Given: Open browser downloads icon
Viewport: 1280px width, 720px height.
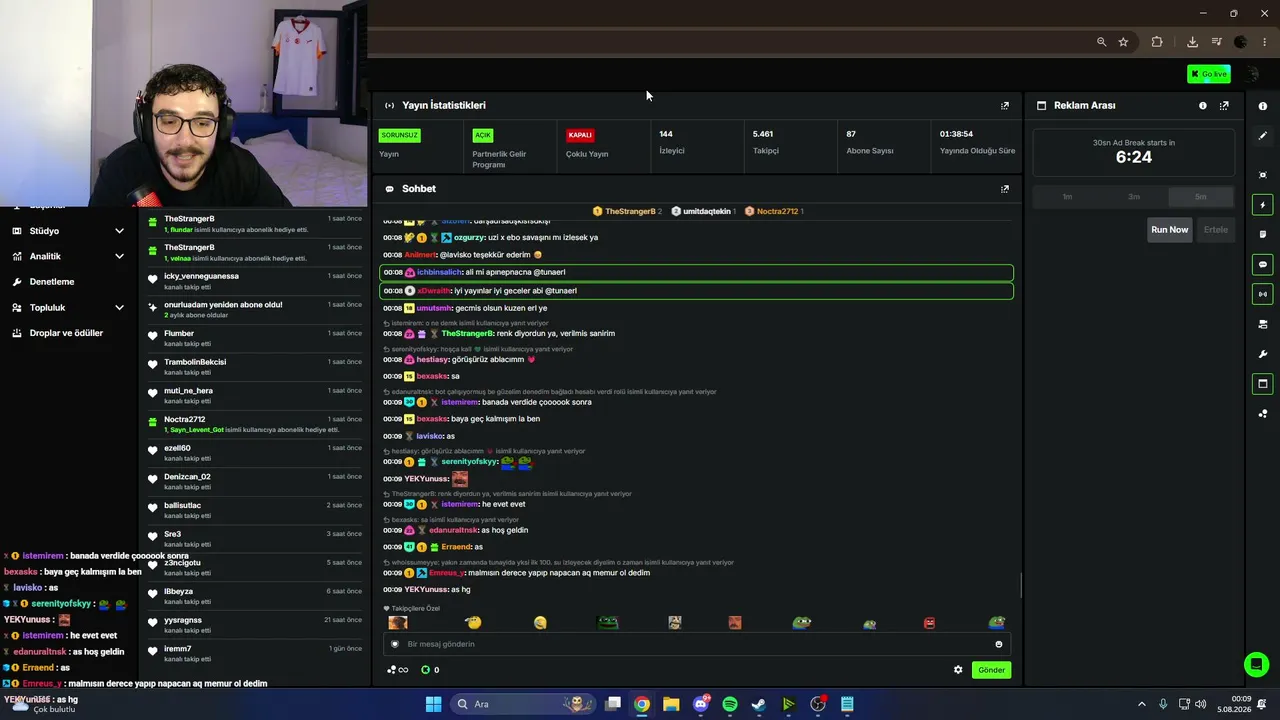Looking at the screenshot, I should tap(1192, 42).
